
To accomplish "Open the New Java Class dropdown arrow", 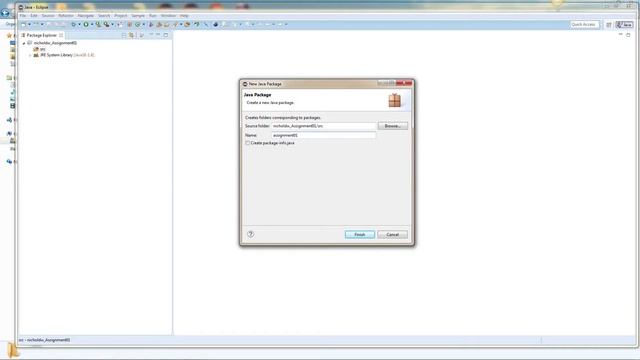I will pos(143,24).
